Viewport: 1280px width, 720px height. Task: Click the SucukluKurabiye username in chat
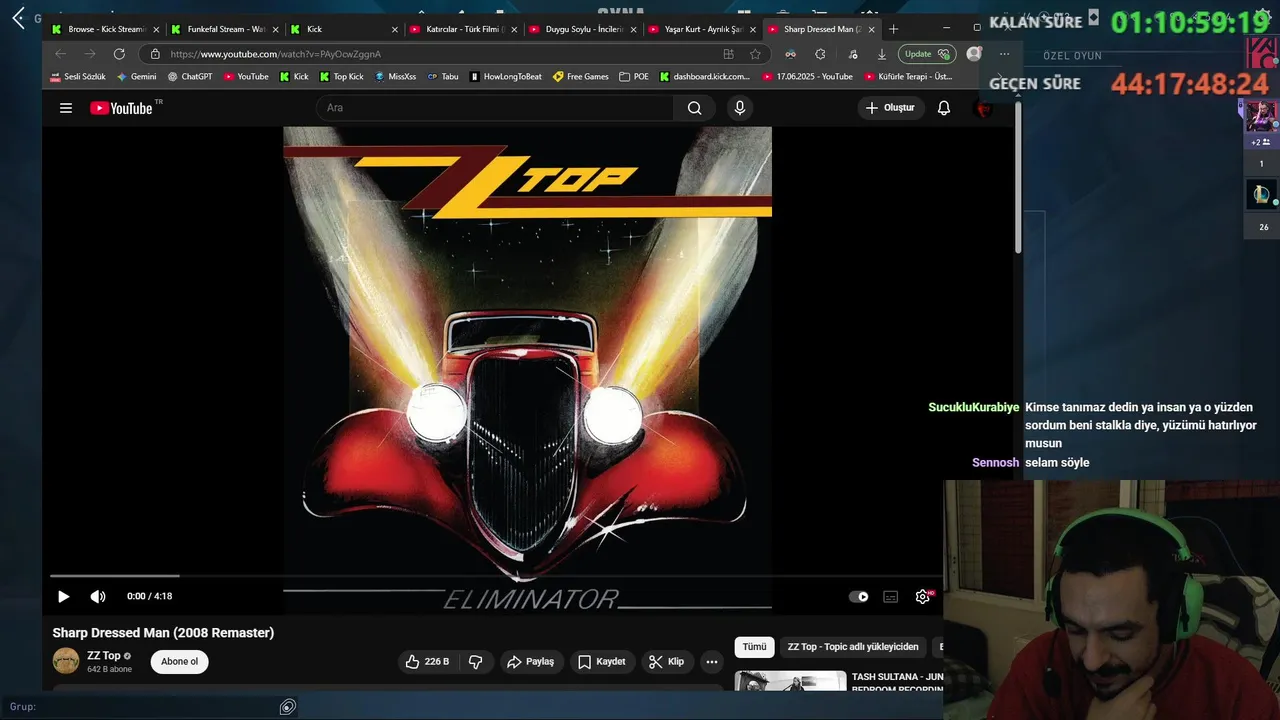(973, 408)
